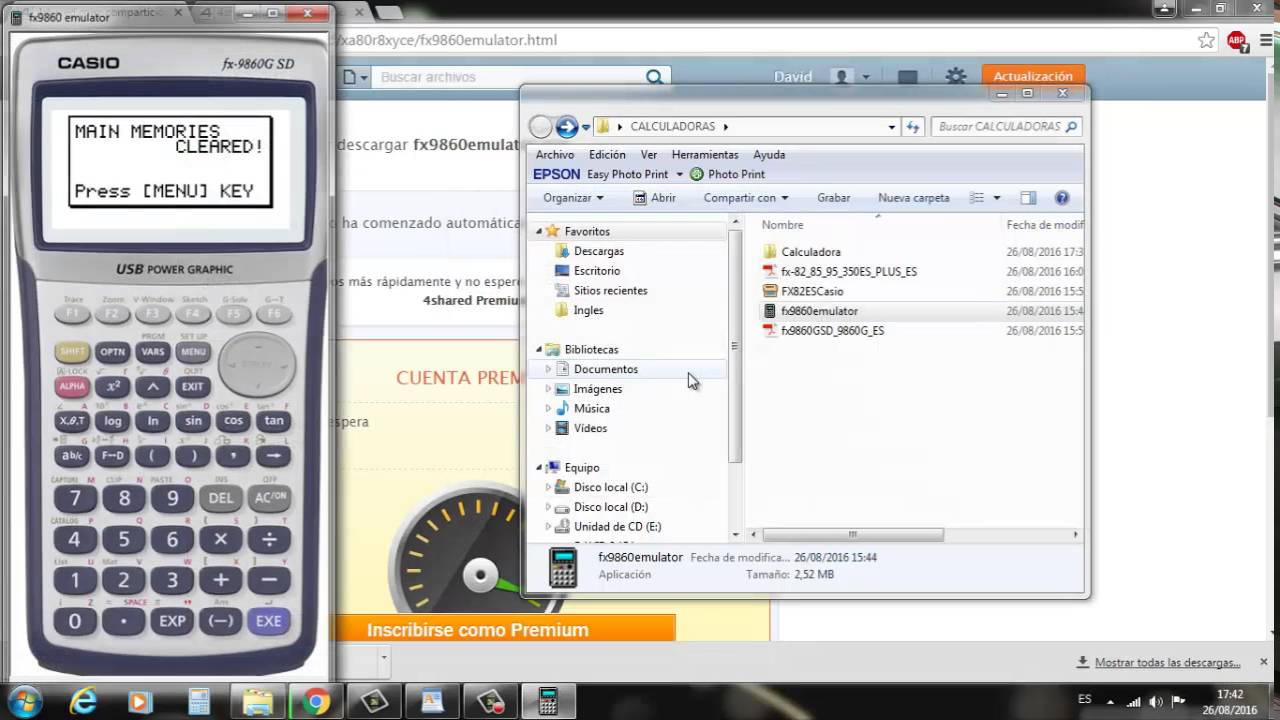Open the Ayuda menu

click(x=769, y=155)
